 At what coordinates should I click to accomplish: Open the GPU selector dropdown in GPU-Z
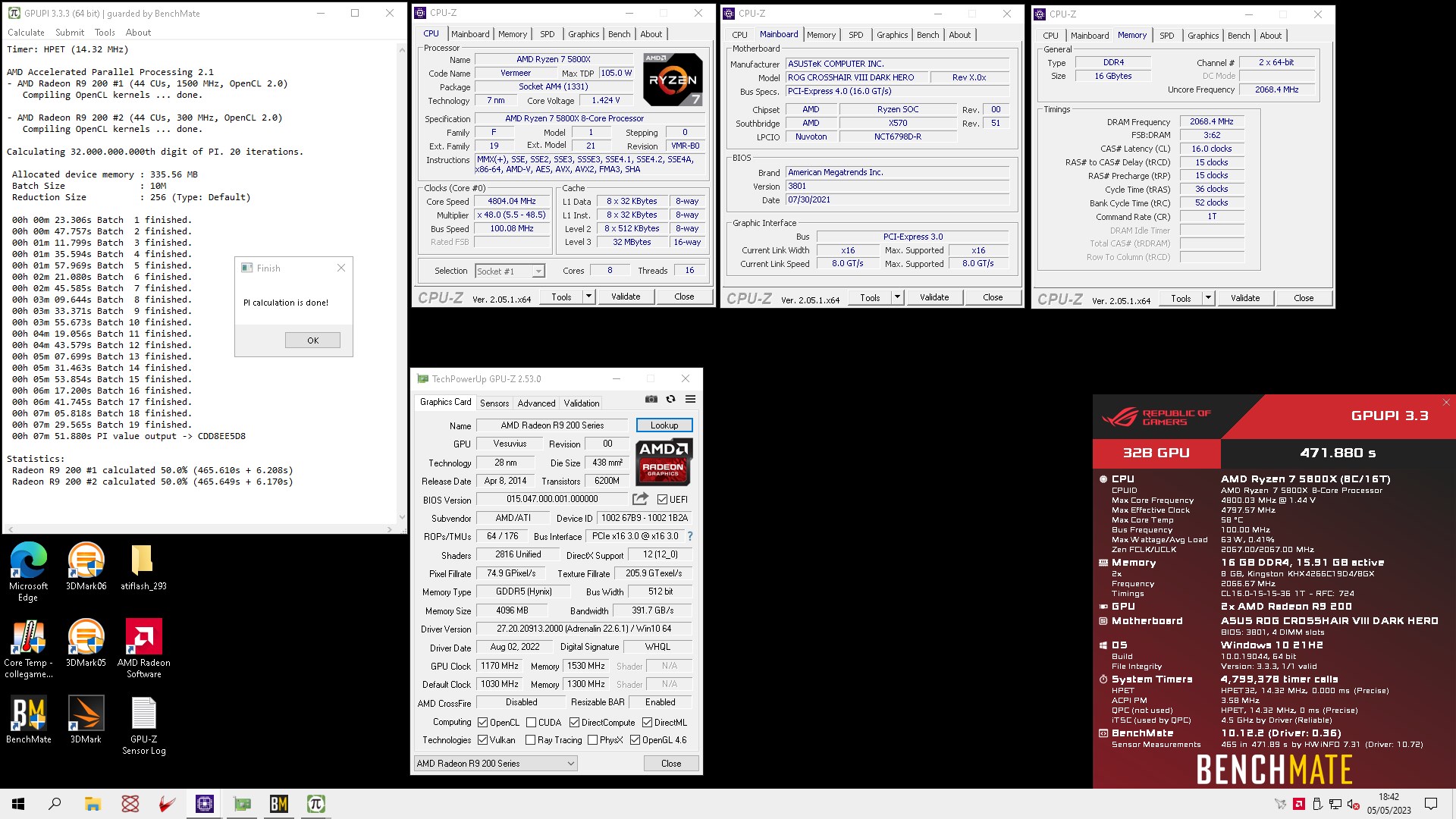pyautogui.click(x=496, y=764)
